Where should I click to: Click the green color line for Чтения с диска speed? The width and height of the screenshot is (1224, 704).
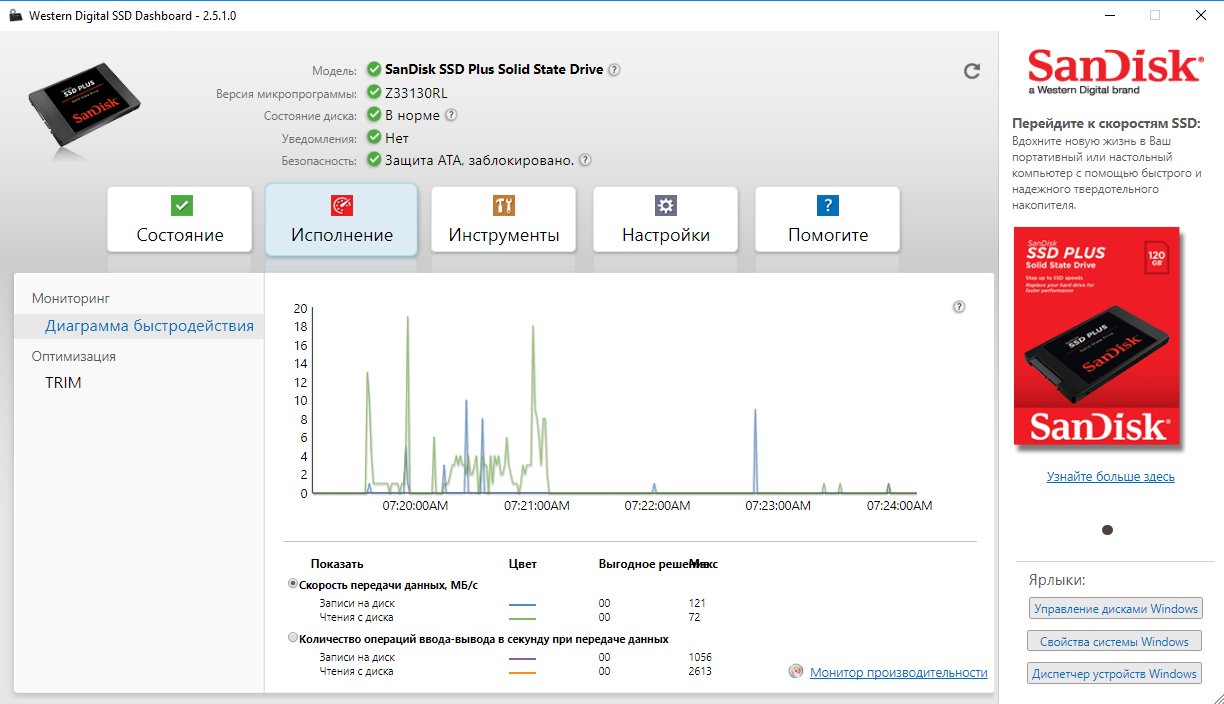522,619
